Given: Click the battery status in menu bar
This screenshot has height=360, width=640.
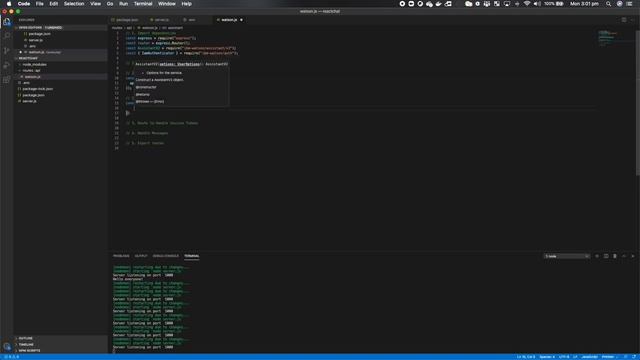Looking at the screenshot, I should pyautogui.click(x=554, y=4).
